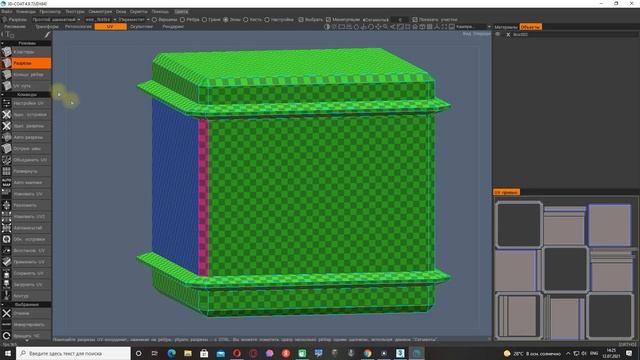Open the Камера dropdown

click(473, 27)
